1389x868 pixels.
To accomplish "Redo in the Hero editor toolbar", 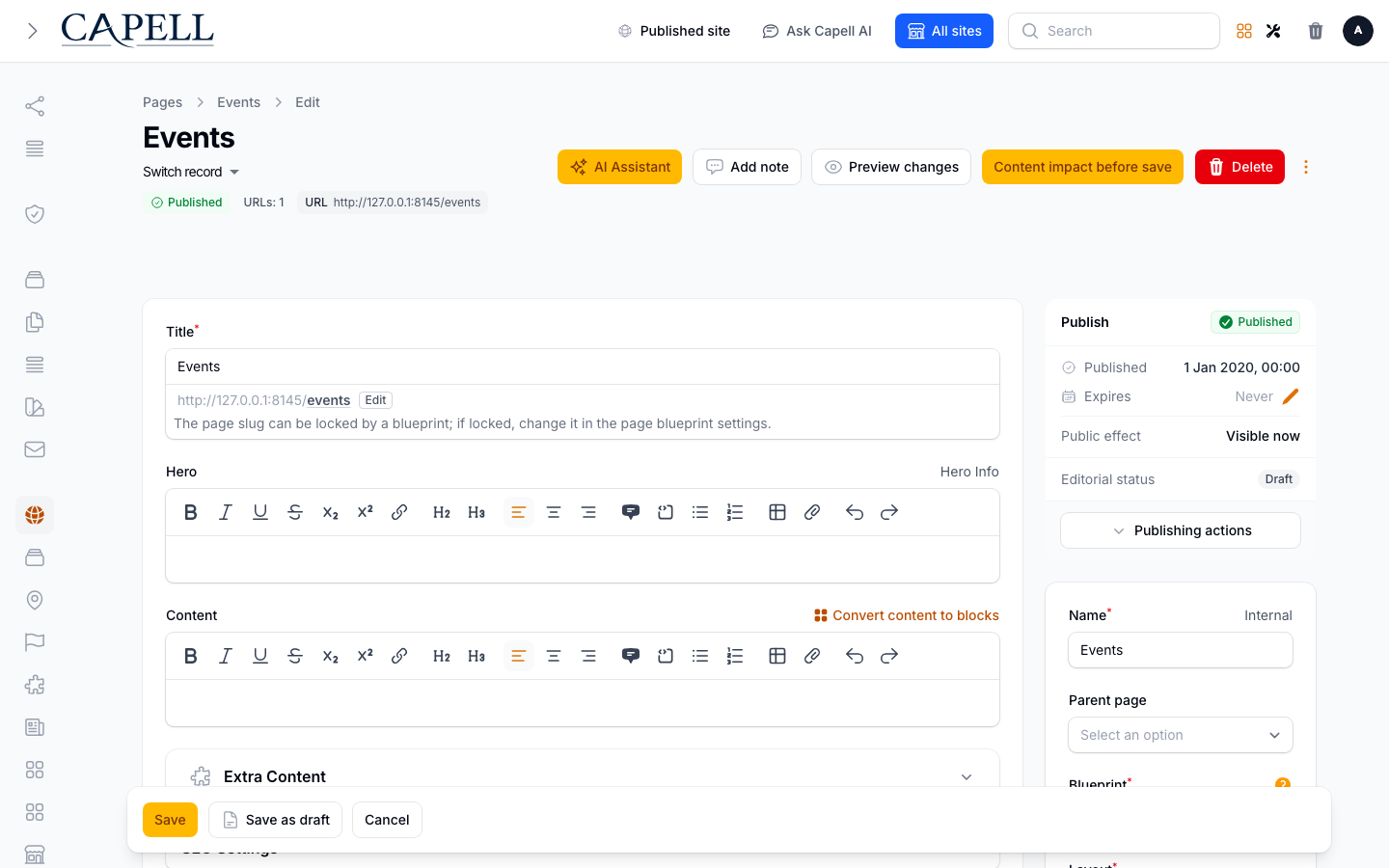I will click(889, 512).
